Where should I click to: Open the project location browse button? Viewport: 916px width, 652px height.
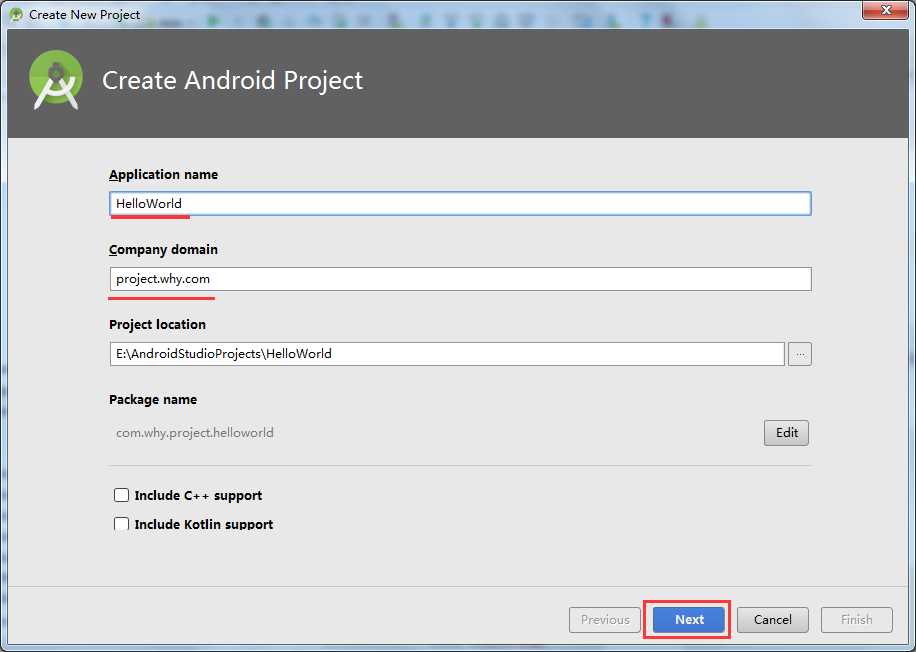point(800,354)
